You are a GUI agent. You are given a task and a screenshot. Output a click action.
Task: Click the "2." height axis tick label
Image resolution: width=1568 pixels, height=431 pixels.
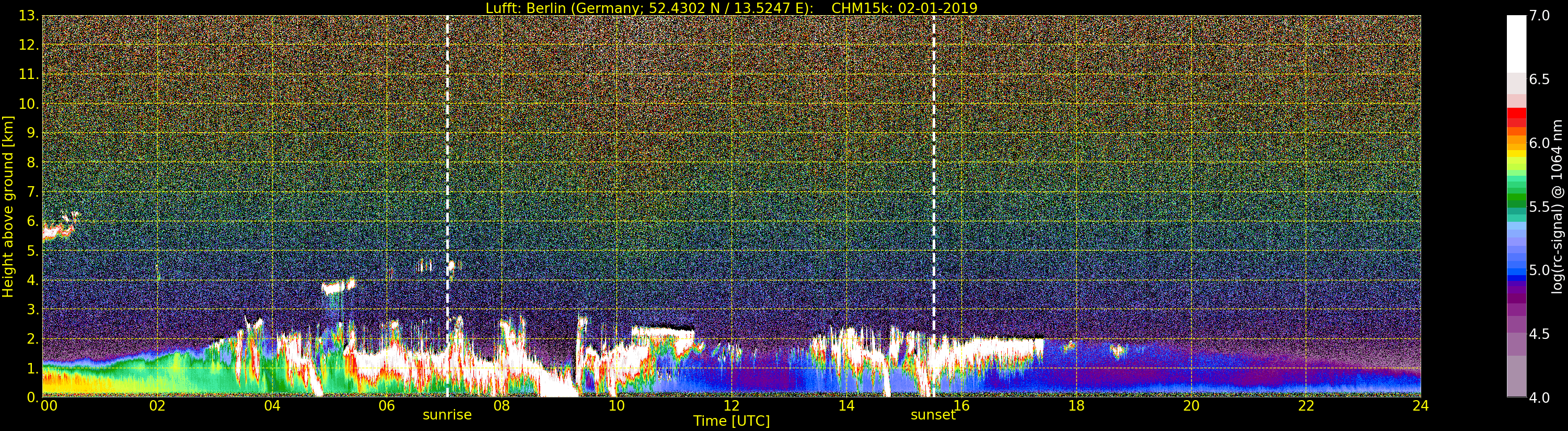pos(32,338)
